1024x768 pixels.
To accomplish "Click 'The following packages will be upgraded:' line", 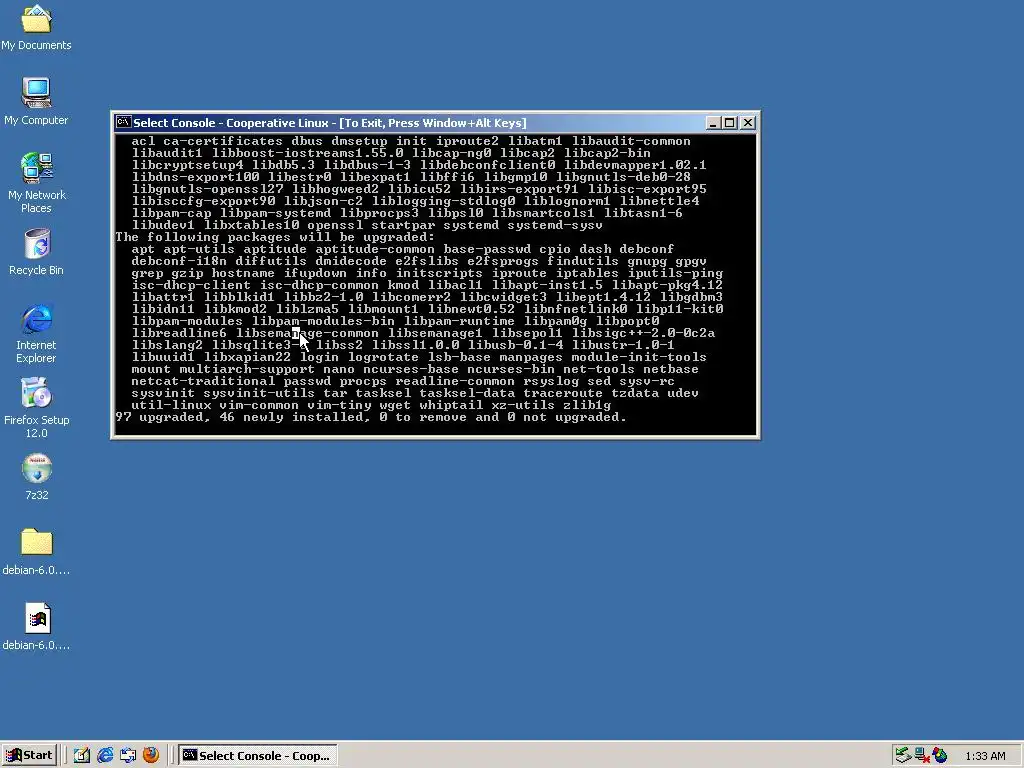I will point(275,236).
